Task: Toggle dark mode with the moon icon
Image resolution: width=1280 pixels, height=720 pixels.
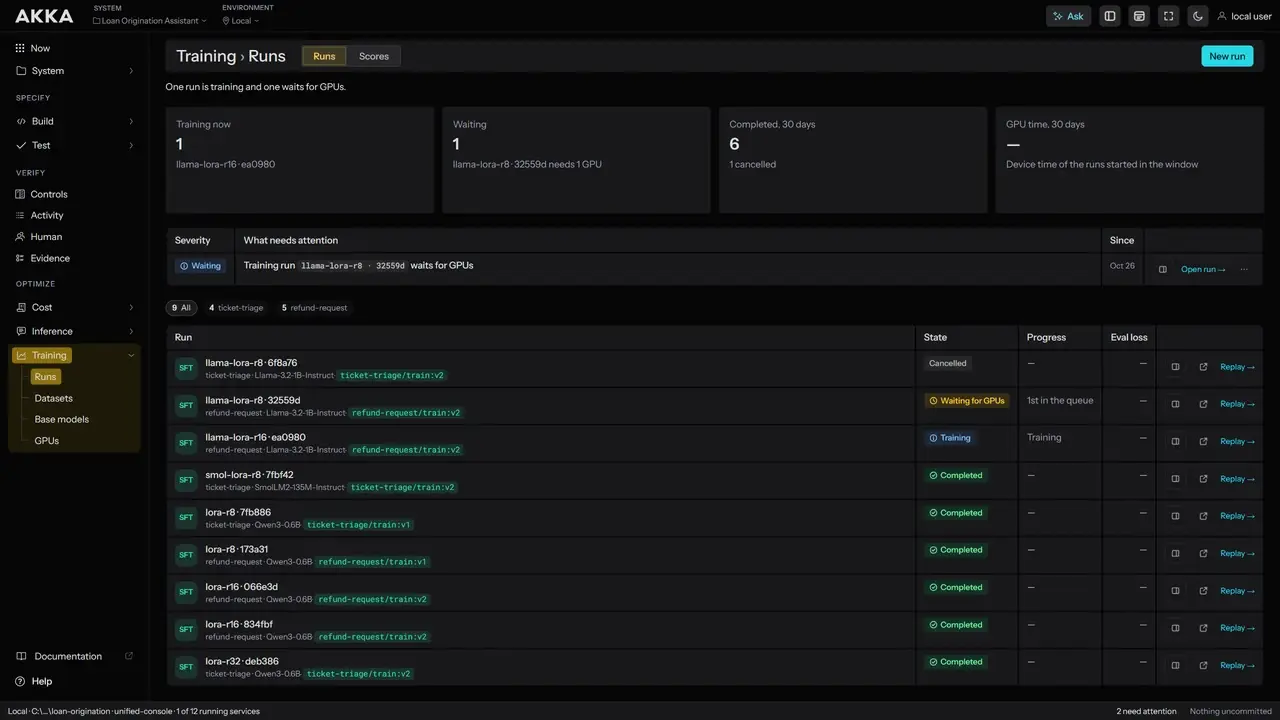Action: [x=1198, y=16]
